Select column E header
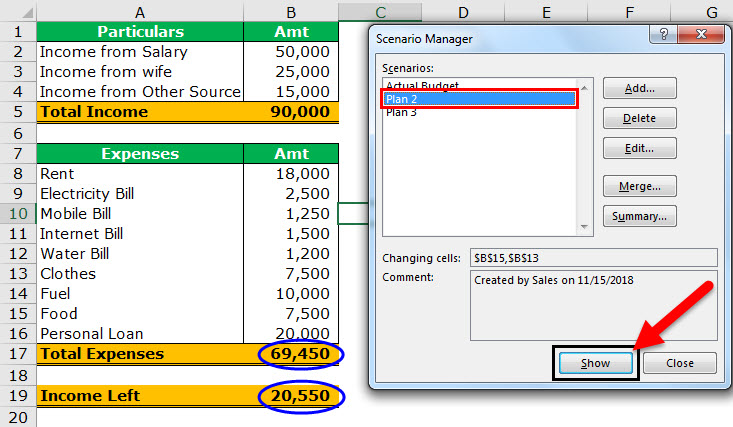 [546, 12]
